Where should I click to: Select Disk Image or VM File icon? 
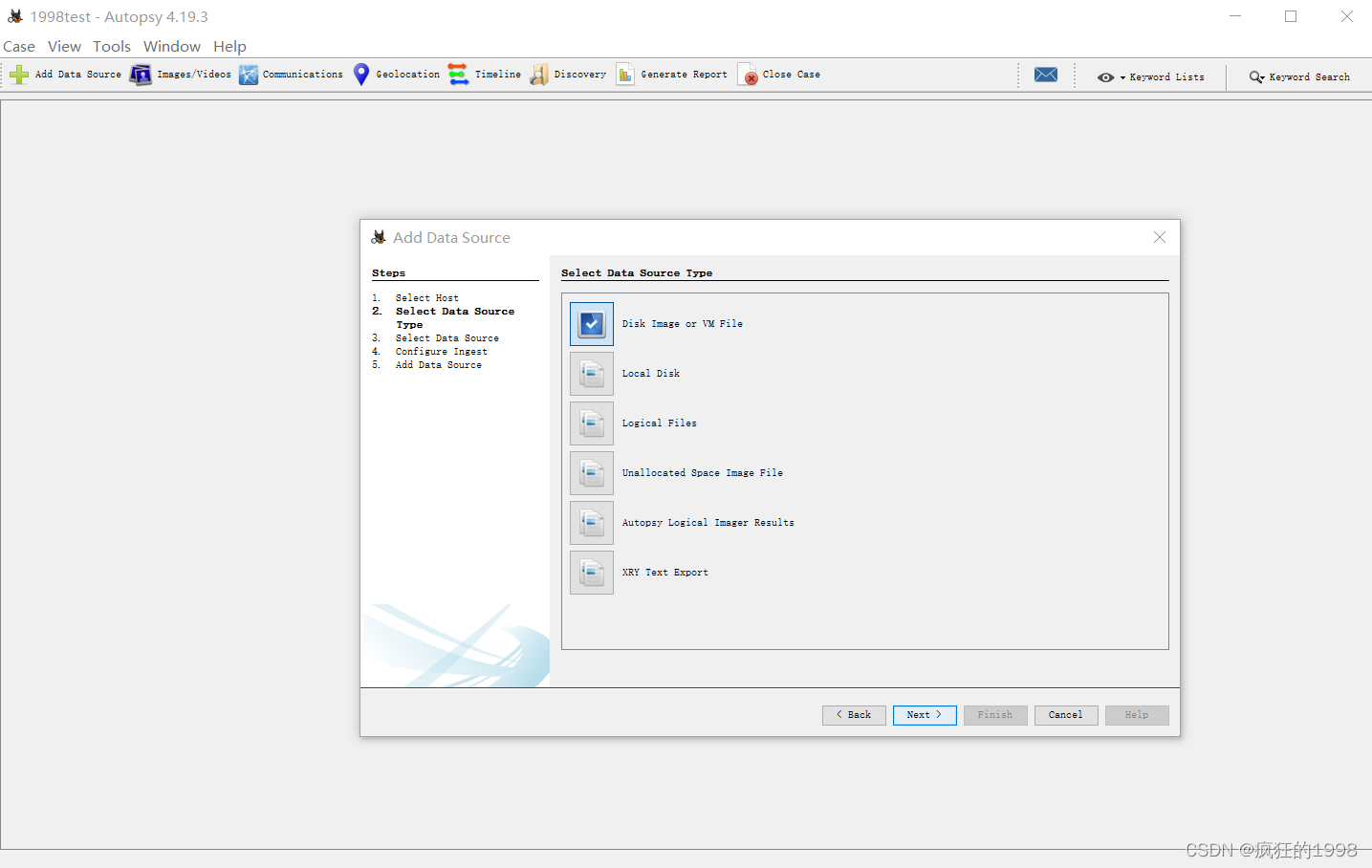point(592,324)
